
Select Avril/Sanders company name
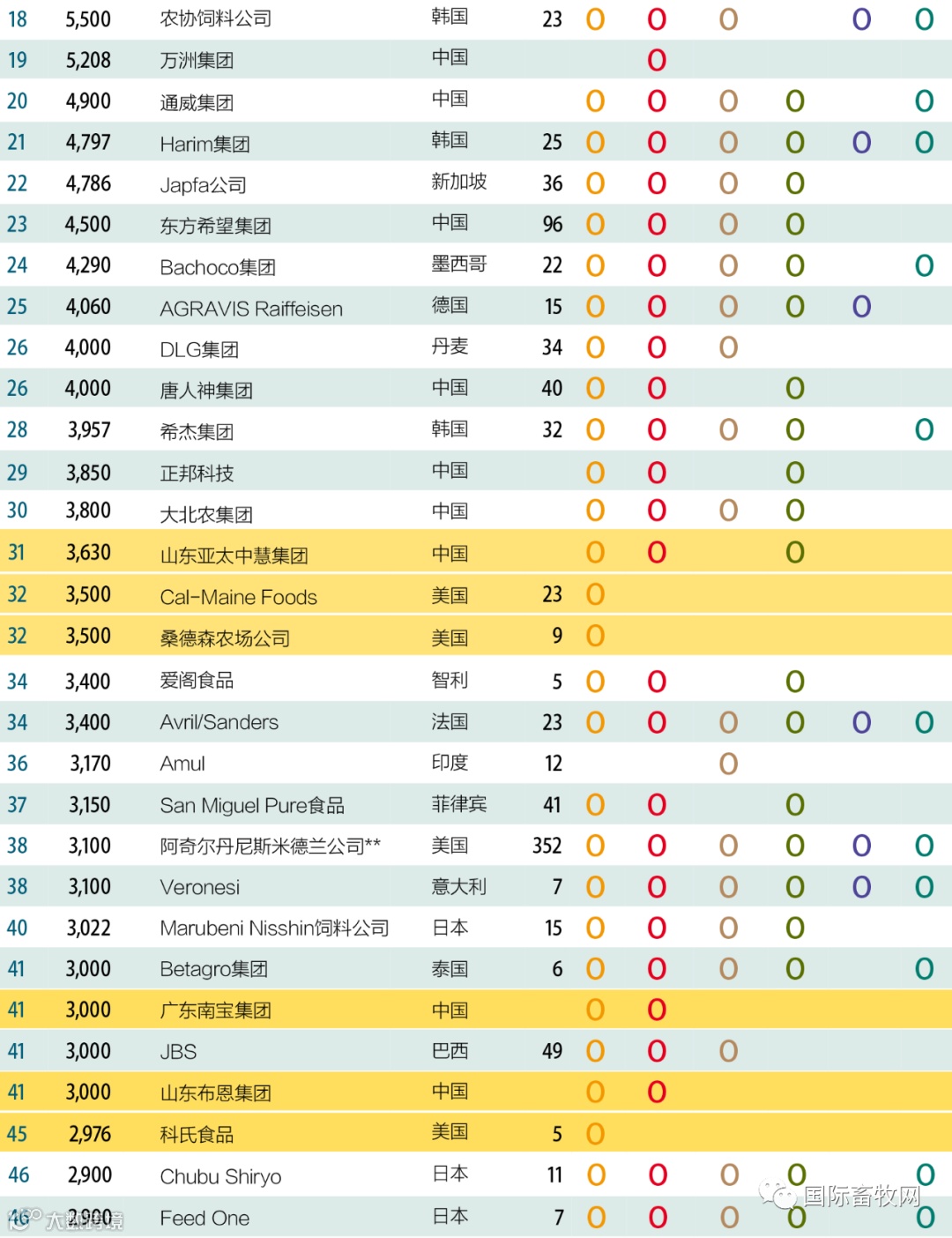point(219,722)
